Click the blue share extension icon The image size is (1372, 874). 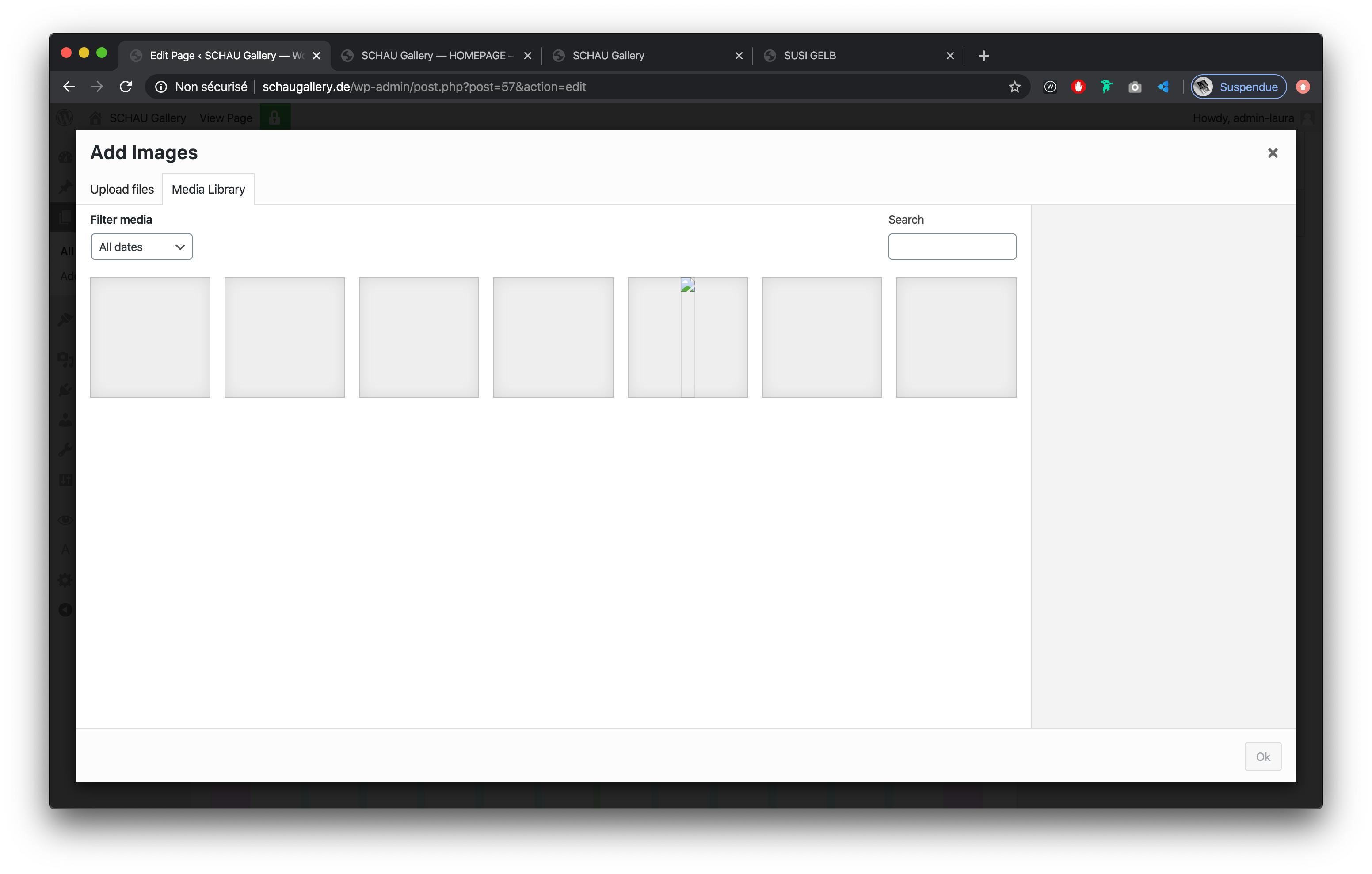pyautogui.click(x=1163, y=87)
